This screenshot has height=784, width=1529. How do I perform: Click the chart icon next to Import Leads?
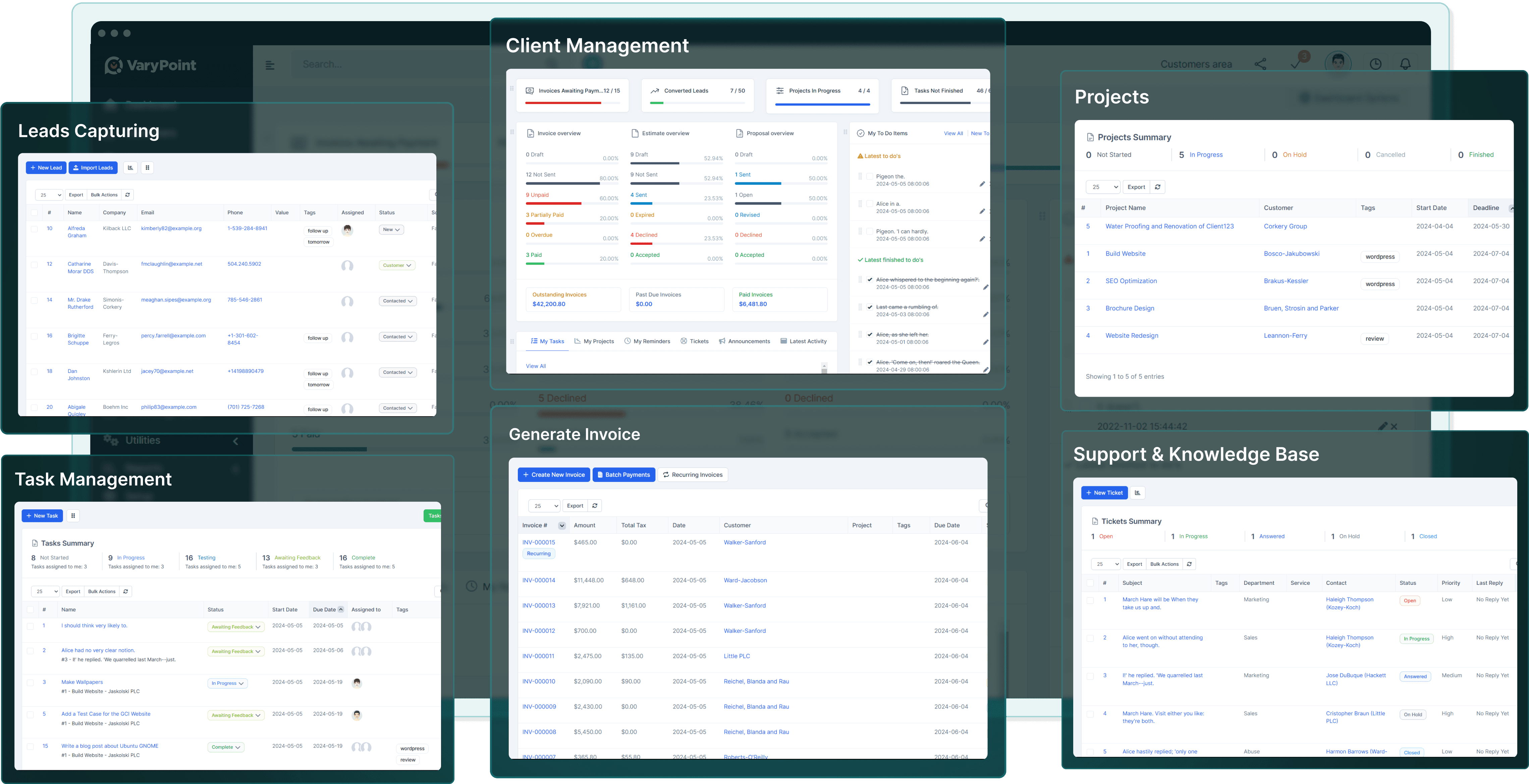tap(130, 168)
